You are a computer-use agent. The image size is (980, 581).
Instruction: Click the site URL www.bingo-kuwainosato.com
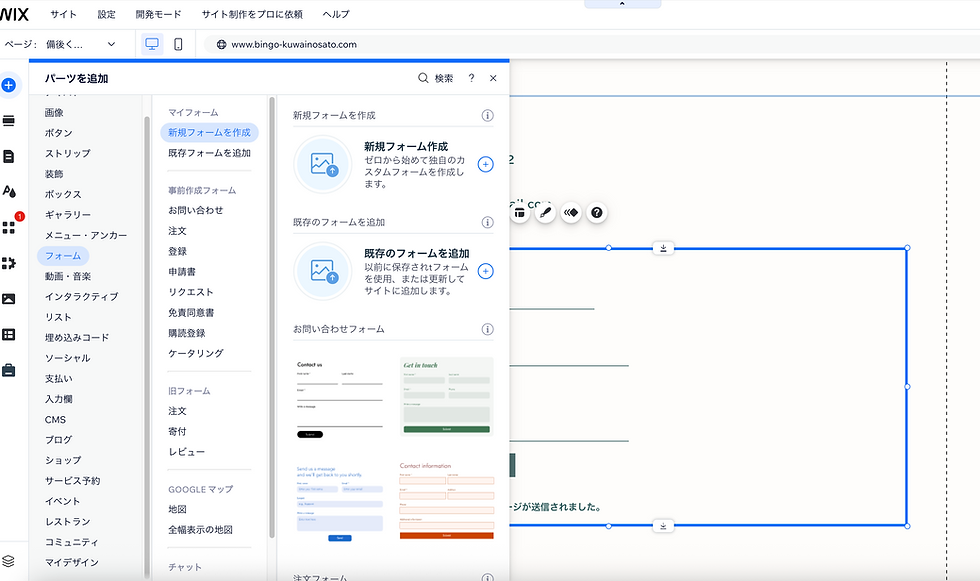(x=294, y=44)
